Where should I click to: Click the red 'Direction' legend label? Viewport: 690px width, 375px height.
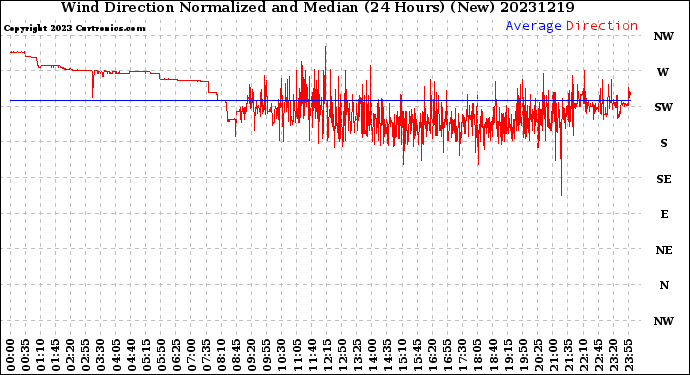[602, 26]
